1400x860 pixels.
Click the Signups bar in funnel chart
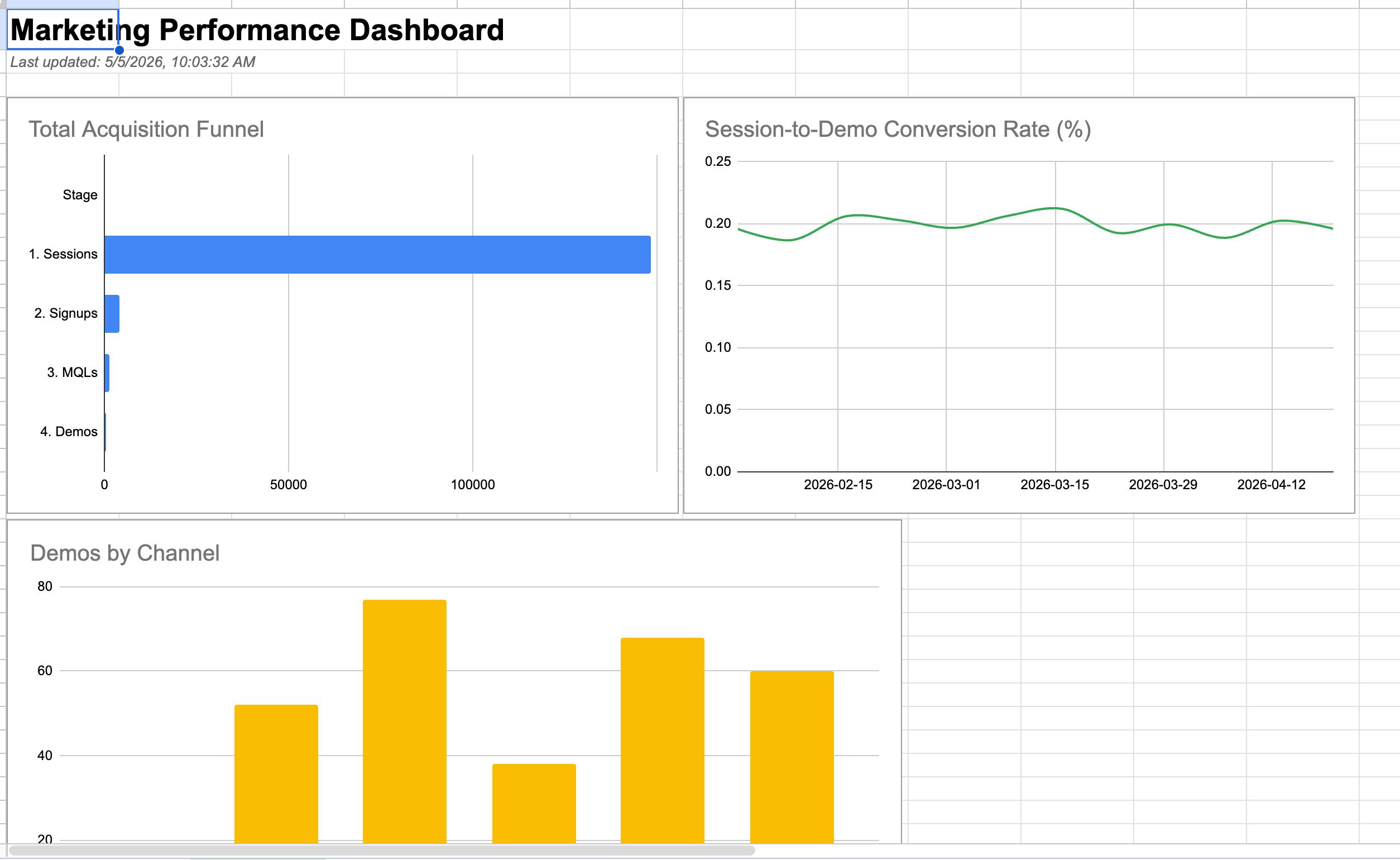[x=112, y=313]
